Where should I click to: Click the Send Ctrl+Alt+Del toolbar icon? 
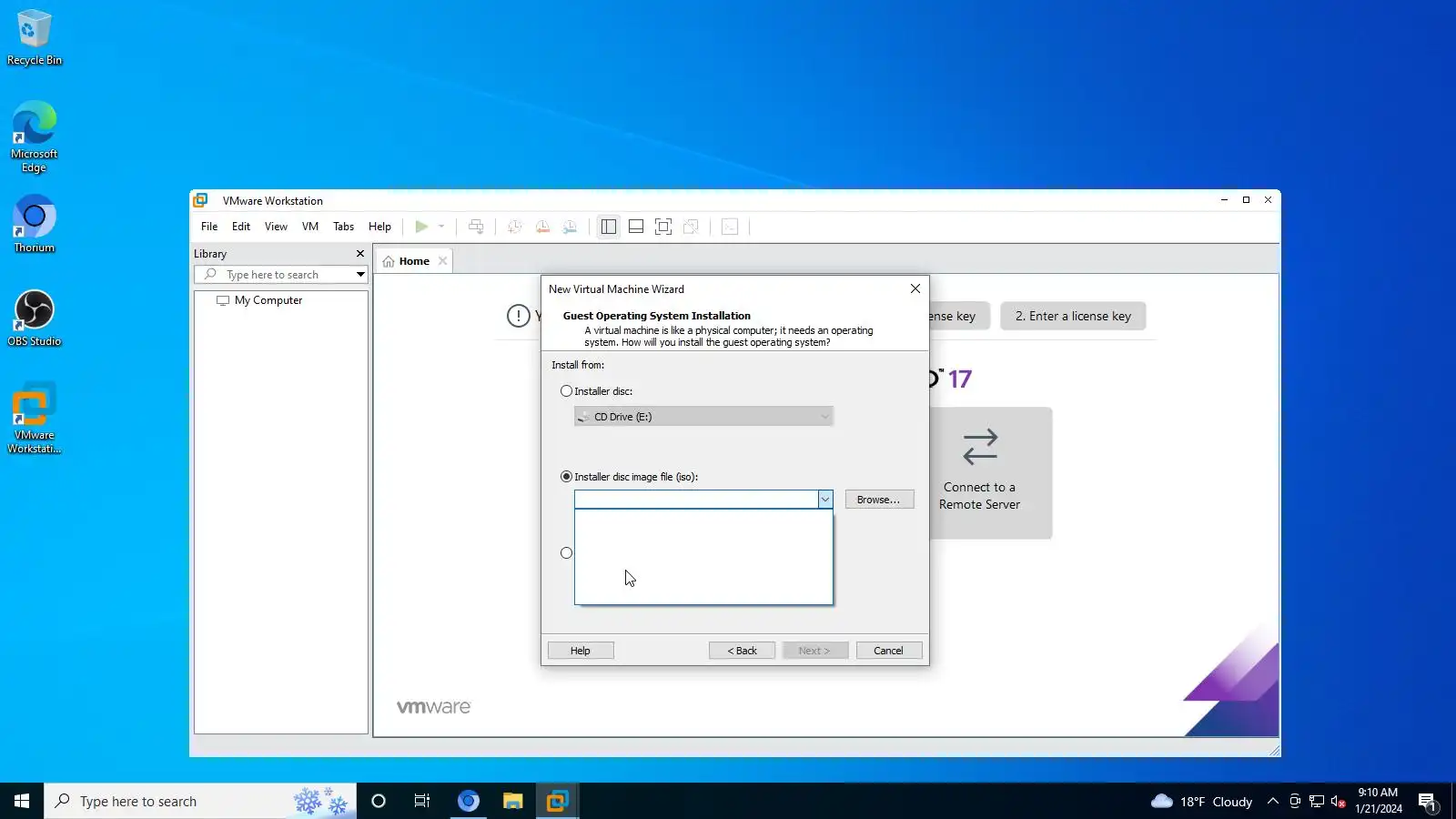click(x=476, y=227)
